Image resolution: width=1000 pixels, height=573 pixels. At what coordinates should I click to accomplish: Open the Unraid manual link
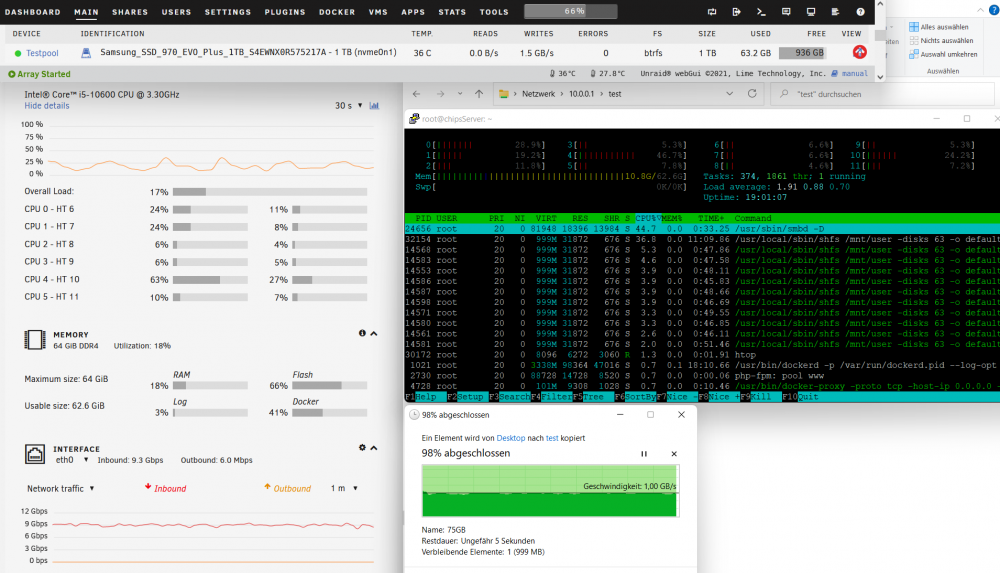(854, 73)
